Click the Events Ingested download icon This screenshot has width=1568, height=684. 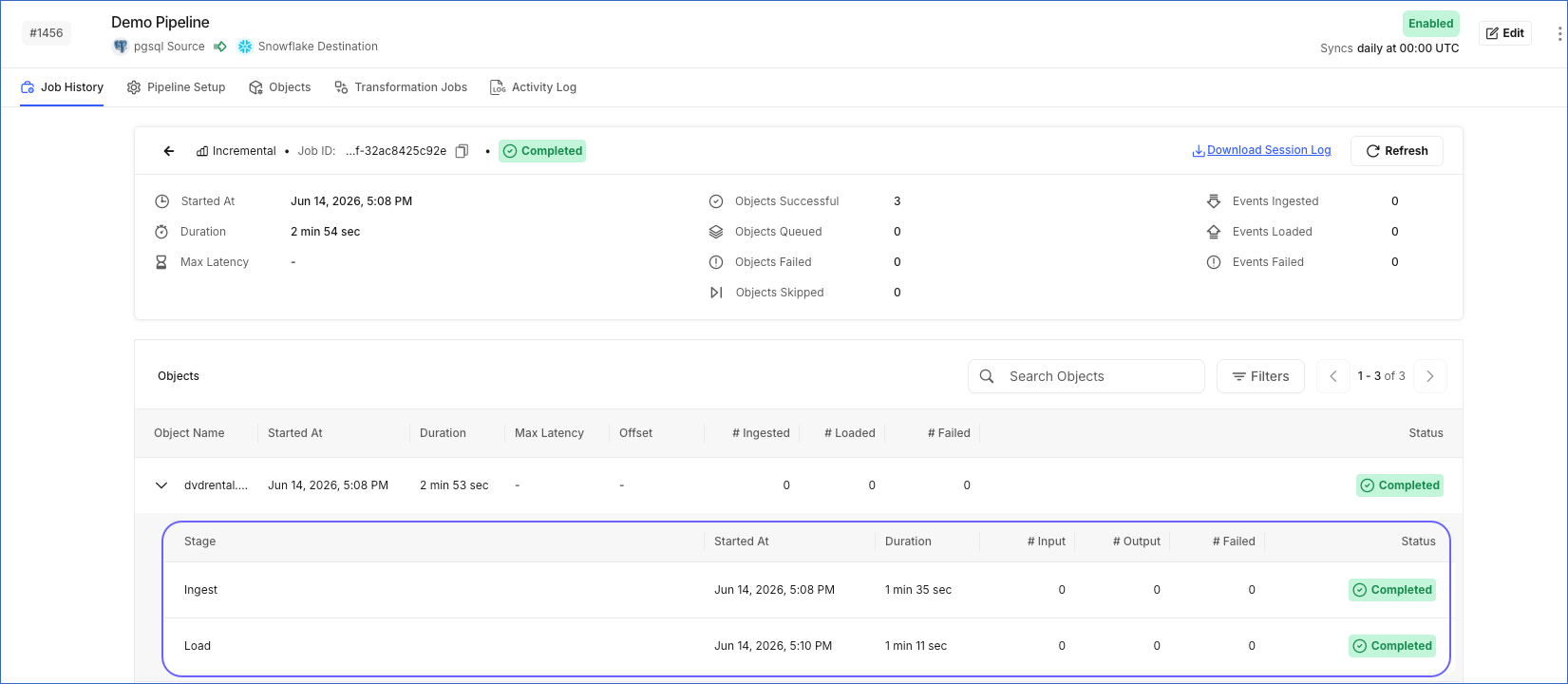[x=1214, y=201]
